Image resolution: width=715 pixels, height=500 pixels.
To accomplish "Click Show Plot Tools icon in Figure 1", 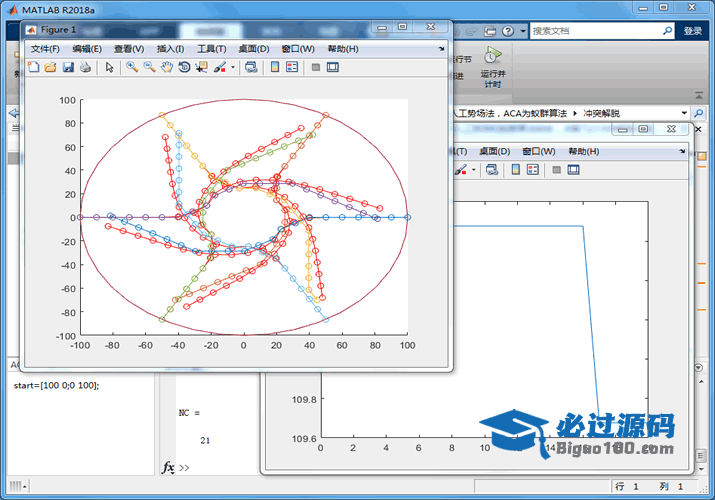I will click(x=333, y=67).
